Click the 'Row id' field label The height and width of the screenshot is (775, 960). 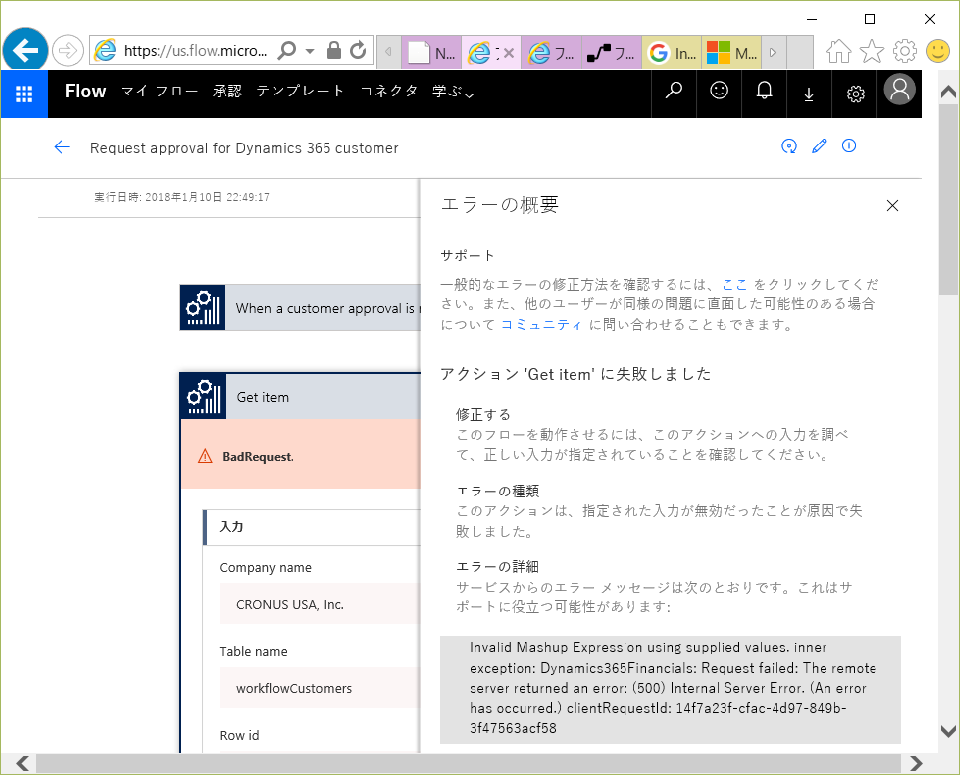[239, 735]
